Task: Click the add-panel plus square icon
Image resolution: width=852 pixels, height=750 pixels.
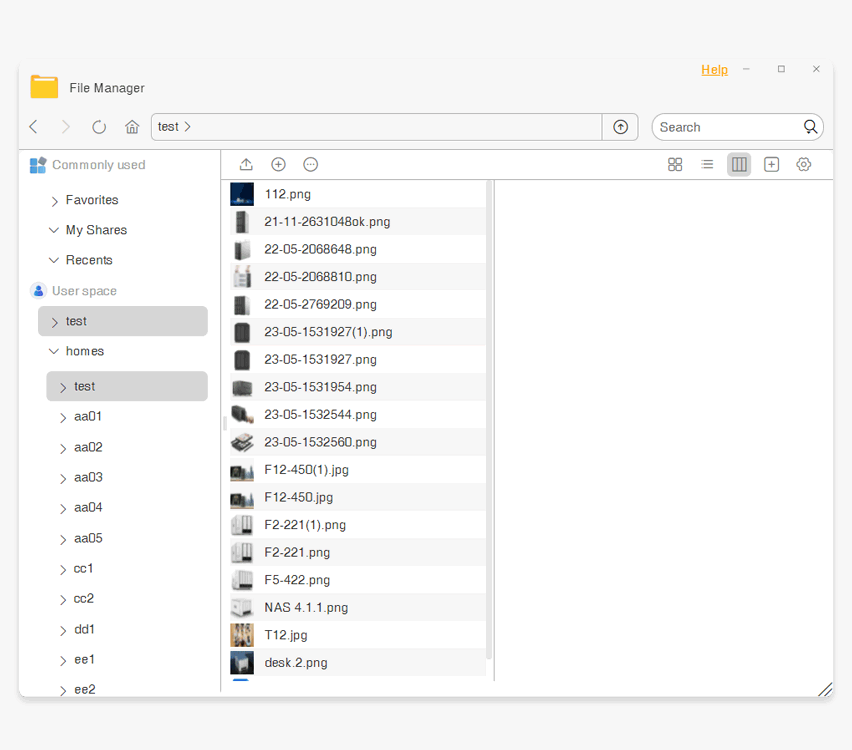Action: pos(771,165)
